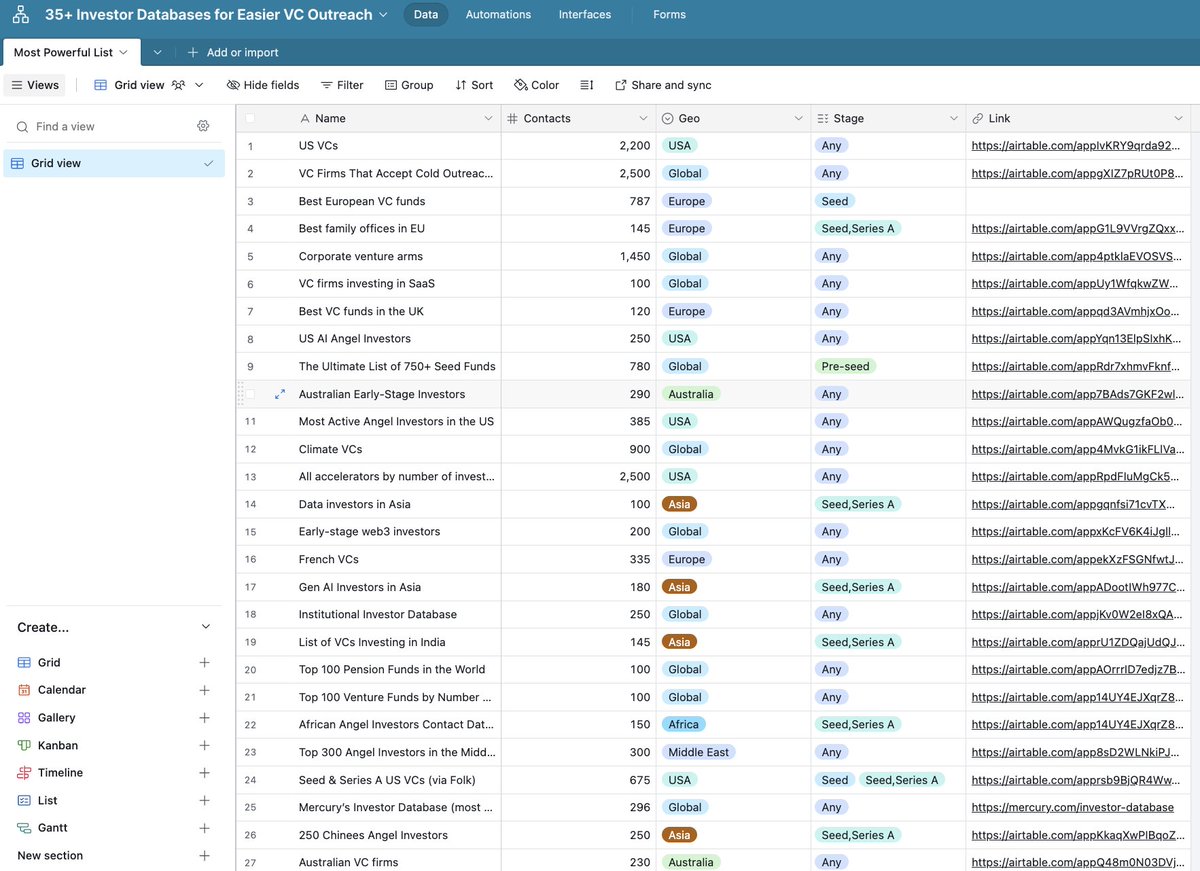
Task: Add a new Kanban view with plus
Action: (204, 745)
